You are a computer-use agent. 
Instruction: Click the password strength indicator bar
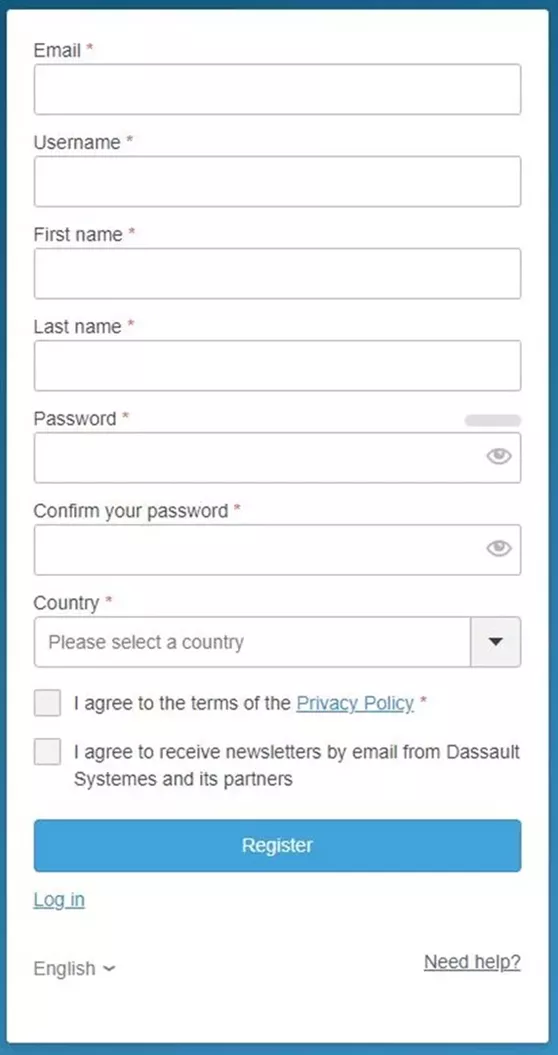tap(493, 421)
